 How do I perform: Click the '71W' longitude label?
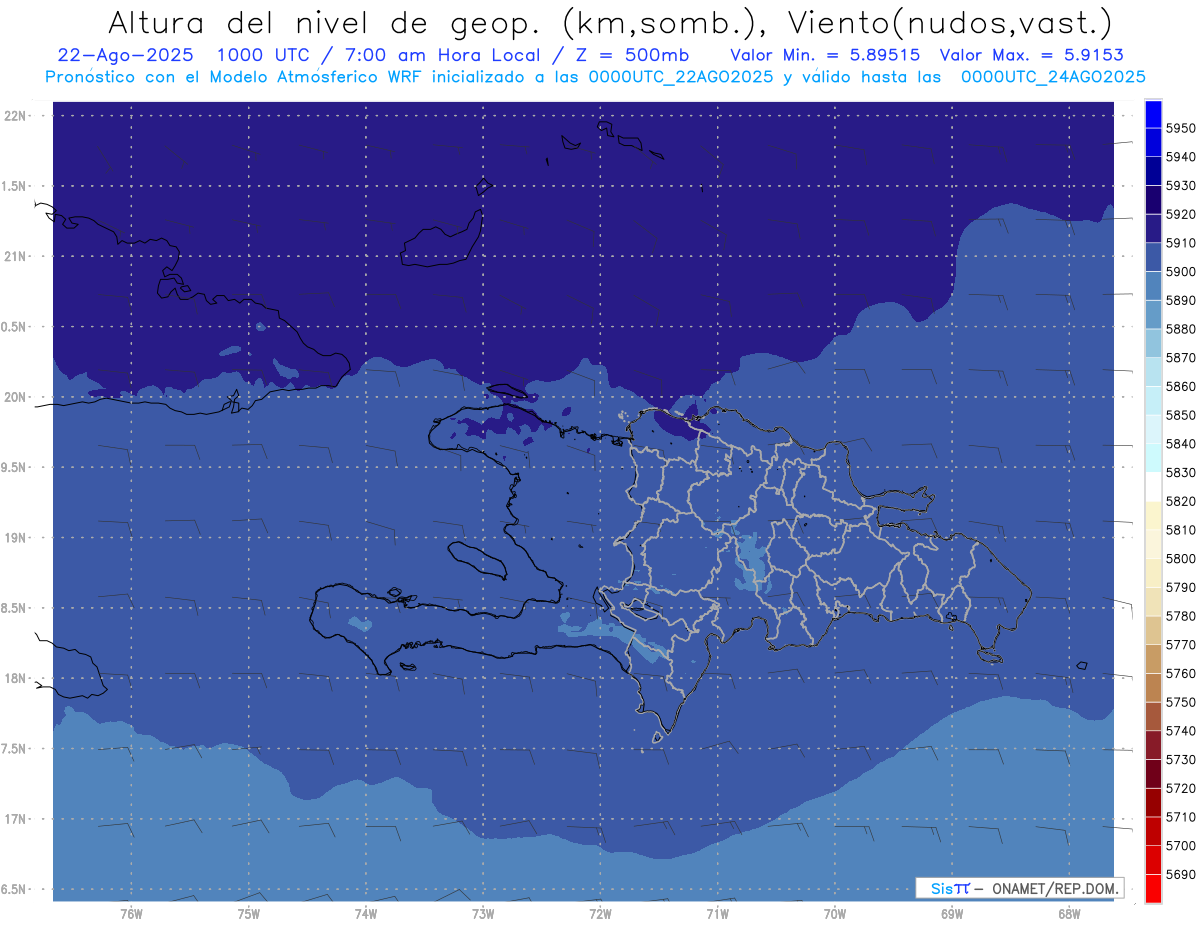pos(717,913)
